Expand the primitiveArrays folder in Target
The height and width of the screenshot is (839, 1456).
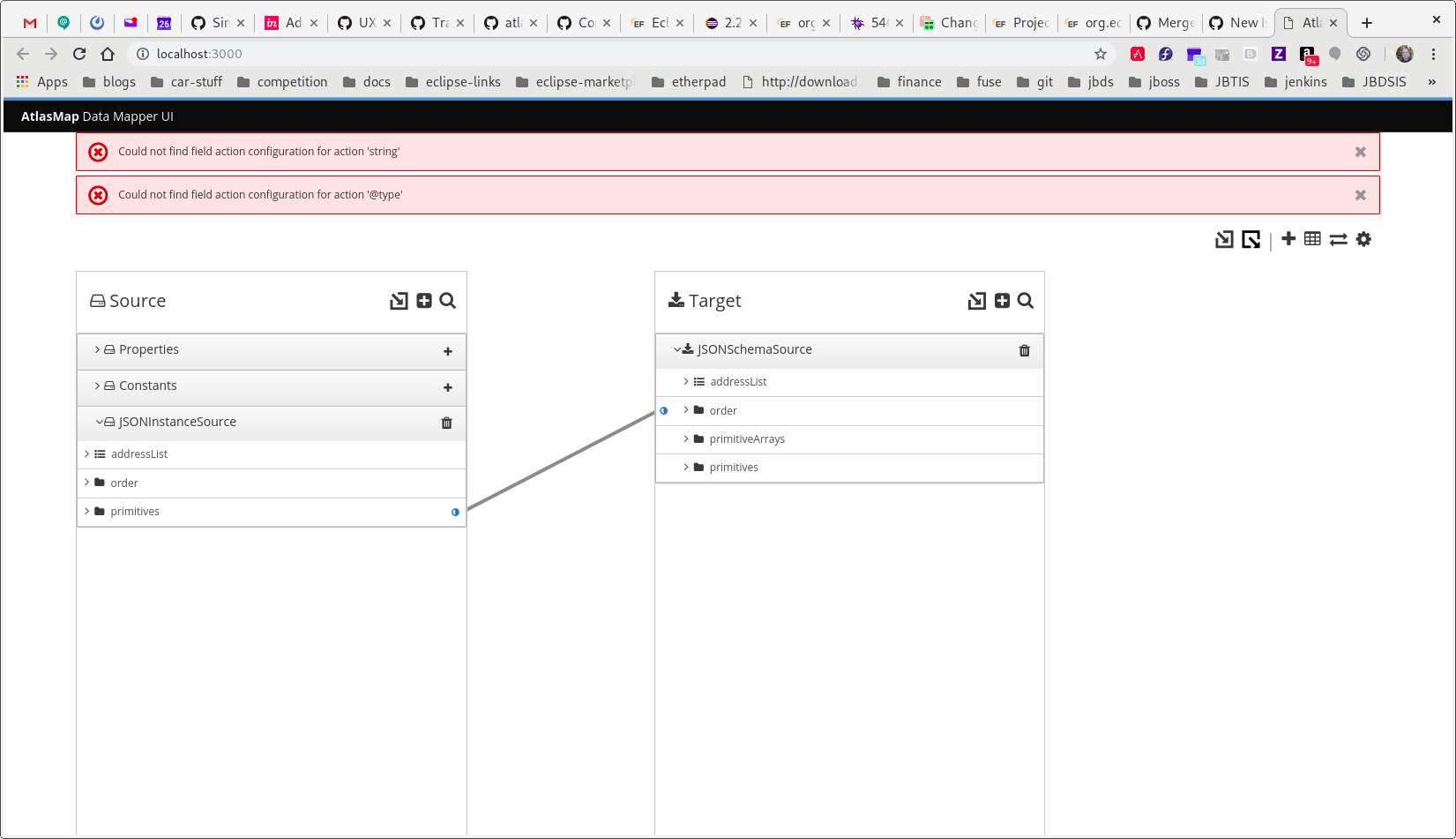[x=686, y=438]
